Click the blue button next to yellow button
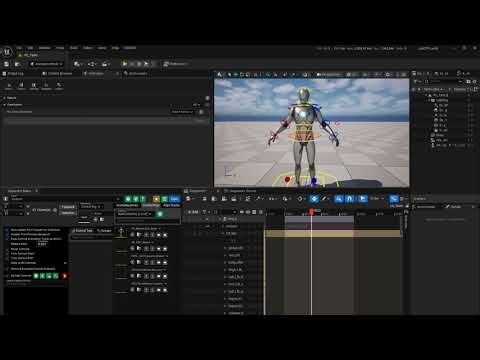The width and height of the screenshot is (480, 360). (175, 199)
